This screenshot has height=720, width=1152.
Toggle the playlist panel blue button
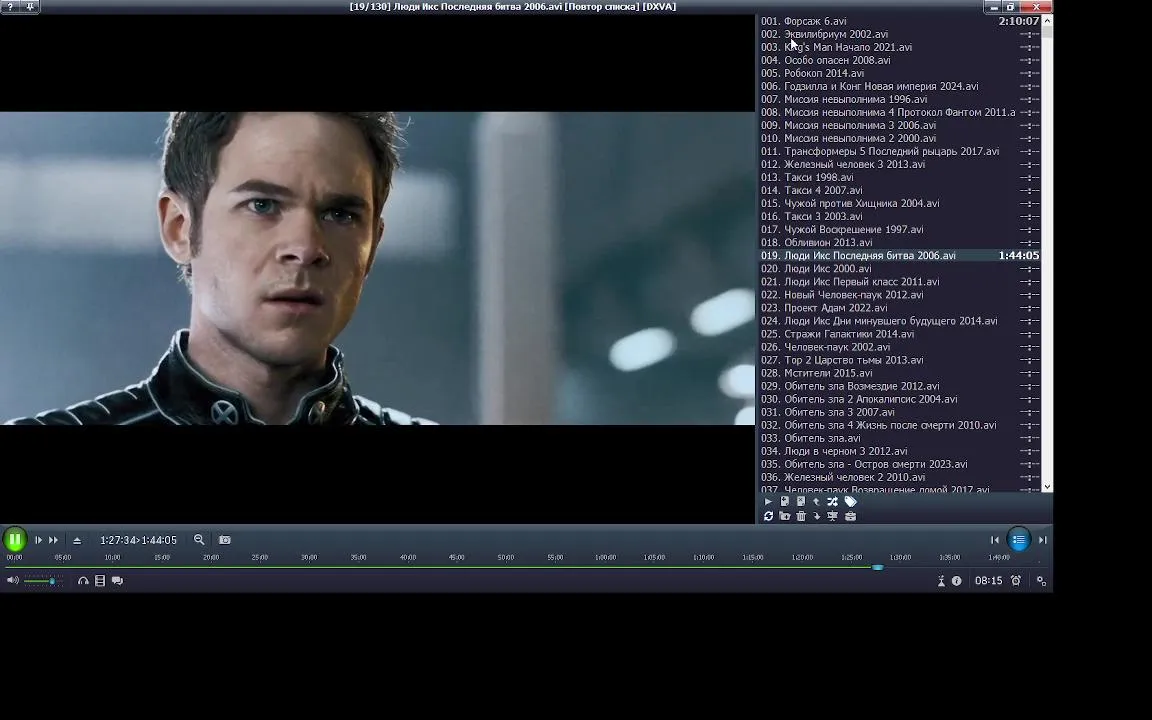point(1019,540)
